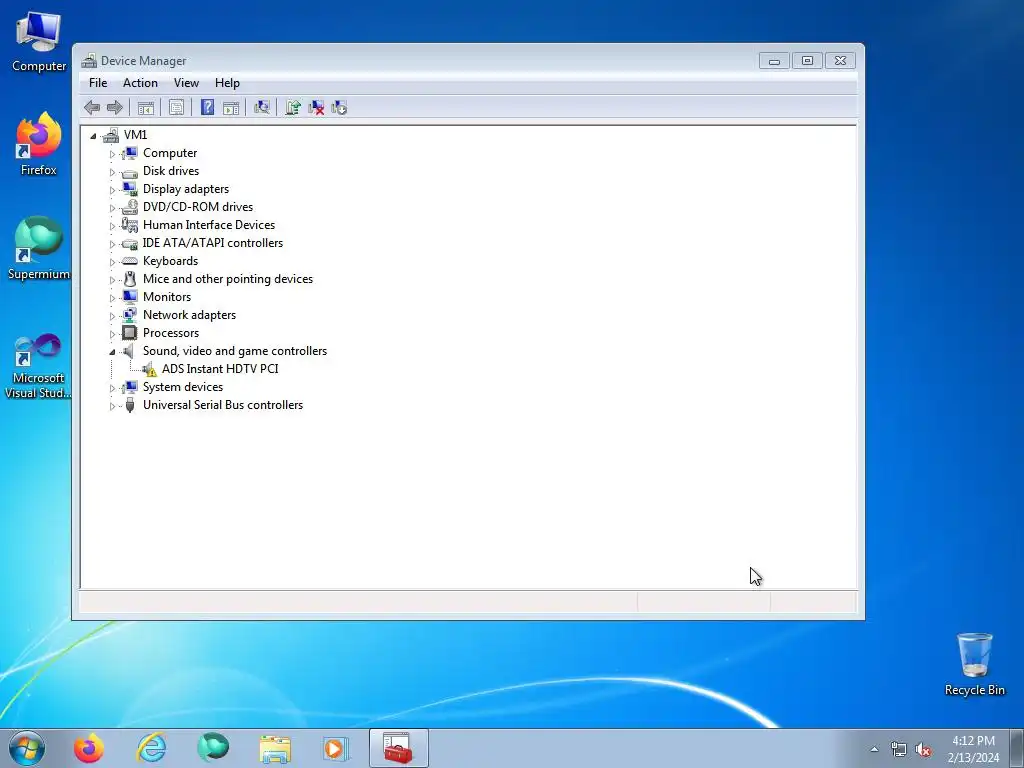1024x768 pixels.
Task: Click the Update Driver Software toolbar icon
Action: [x=293, y=108]
